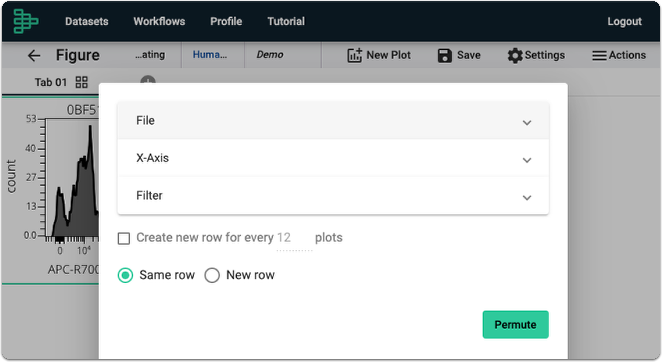Enable Create new row for every checkbox
This screenshot has height=362, width=662.
pyautogui.click(x=124, y=238)
